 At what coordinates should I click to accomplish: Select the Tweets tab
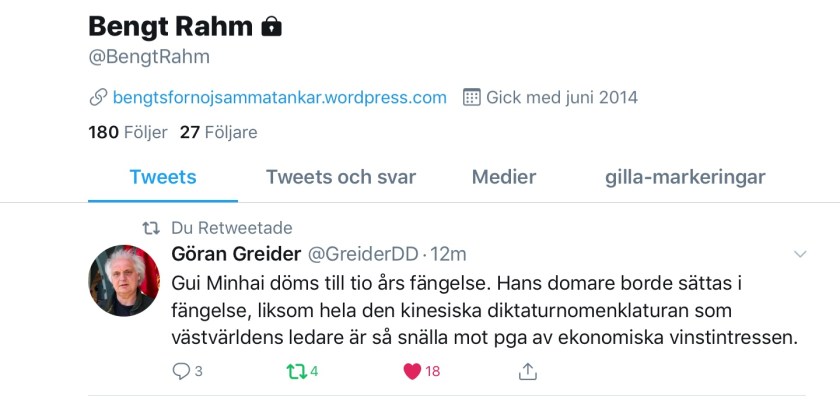click(x=163, y=177)
